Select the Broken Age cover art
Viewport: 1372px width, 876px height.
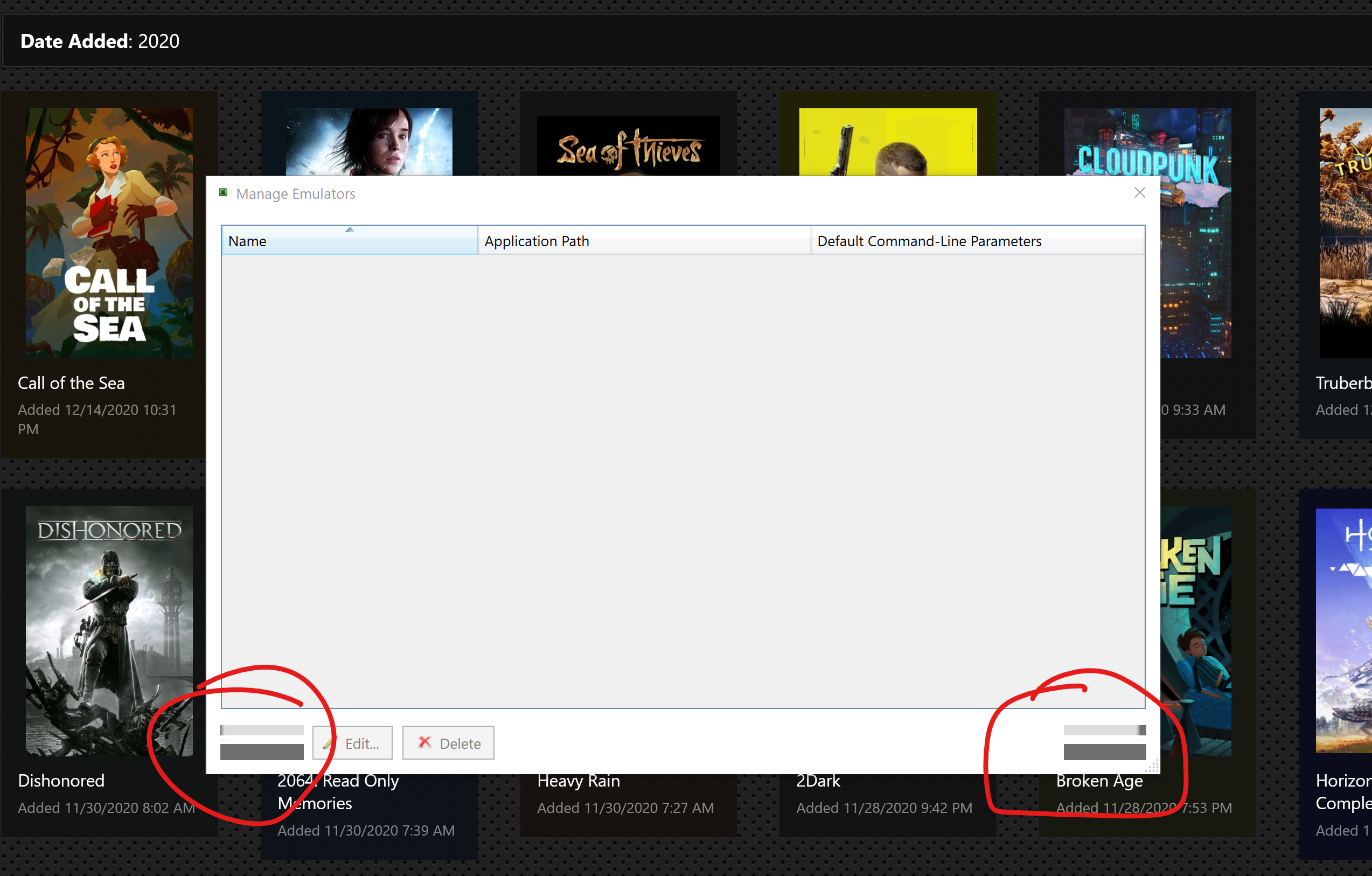(1195, 631)
